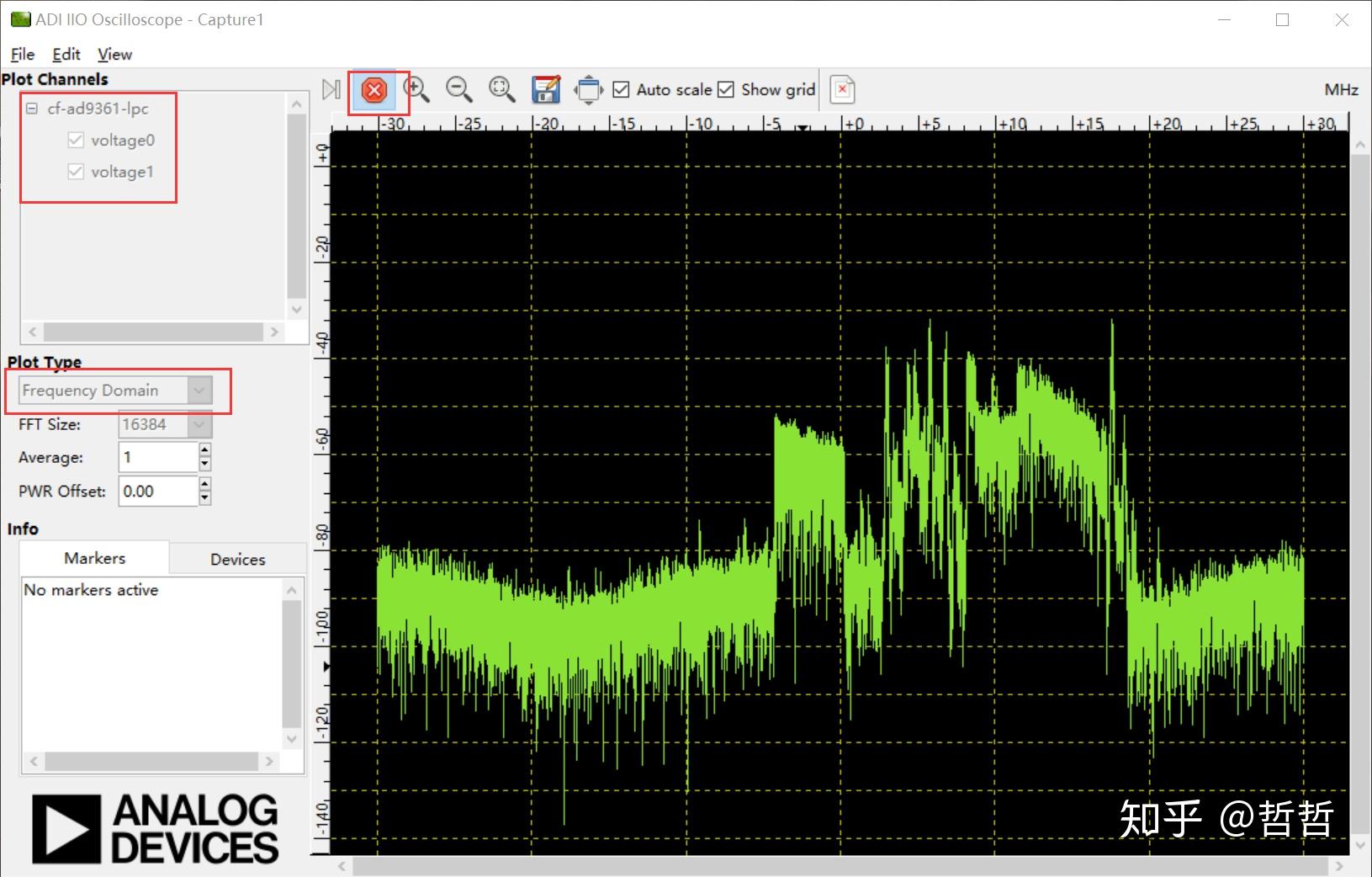Open the View menu

pyautogui.click(x=114, y=54)
